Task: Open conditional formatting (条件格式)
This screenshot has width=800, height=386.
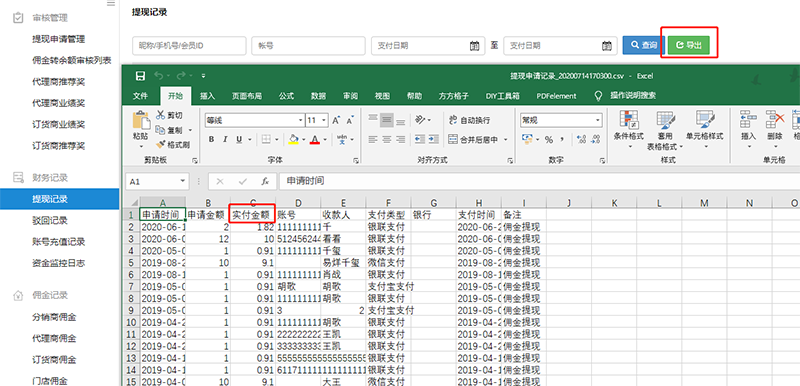Action: point(628,130)
